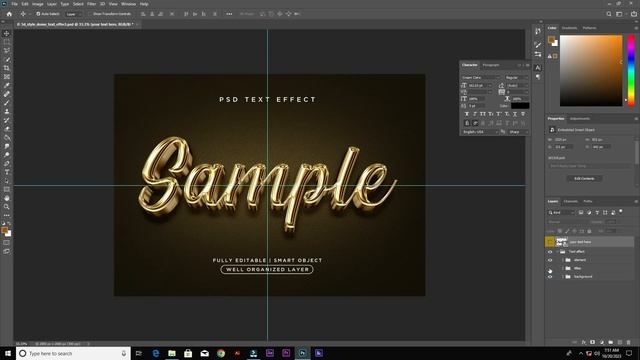Screen dimensions: 640x360
Task: Select the Brush tool
Action: point(7,102)
